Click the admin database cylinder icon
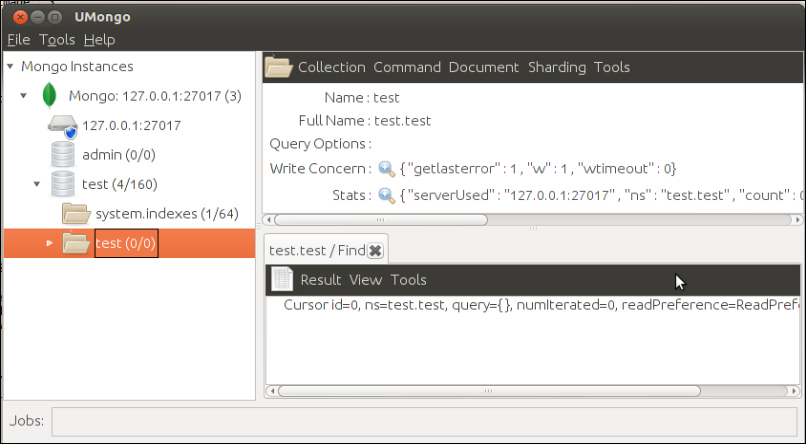This screenshot has width=806, height=444. click(x=63, y=155)
